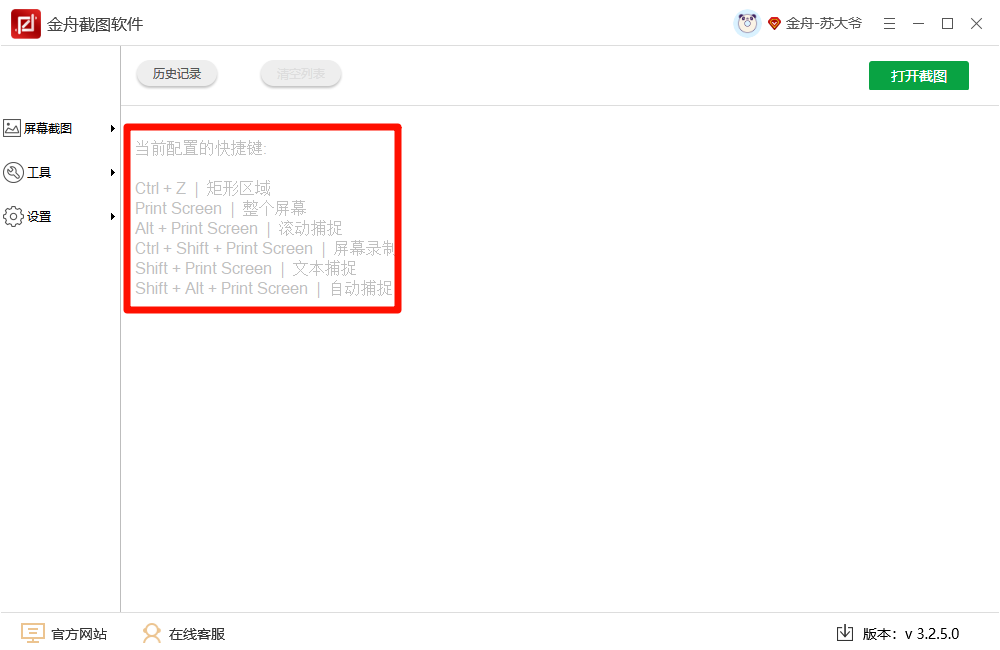
Task: Click the 工具 wrench icon
Action: [13, 172]
